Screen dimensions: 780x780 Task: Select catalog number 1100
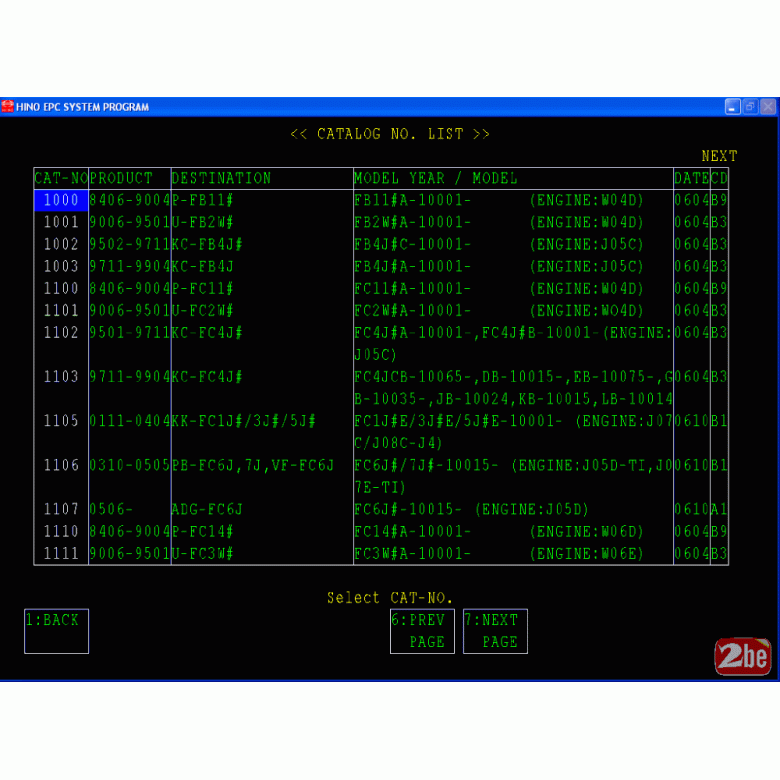61,289
